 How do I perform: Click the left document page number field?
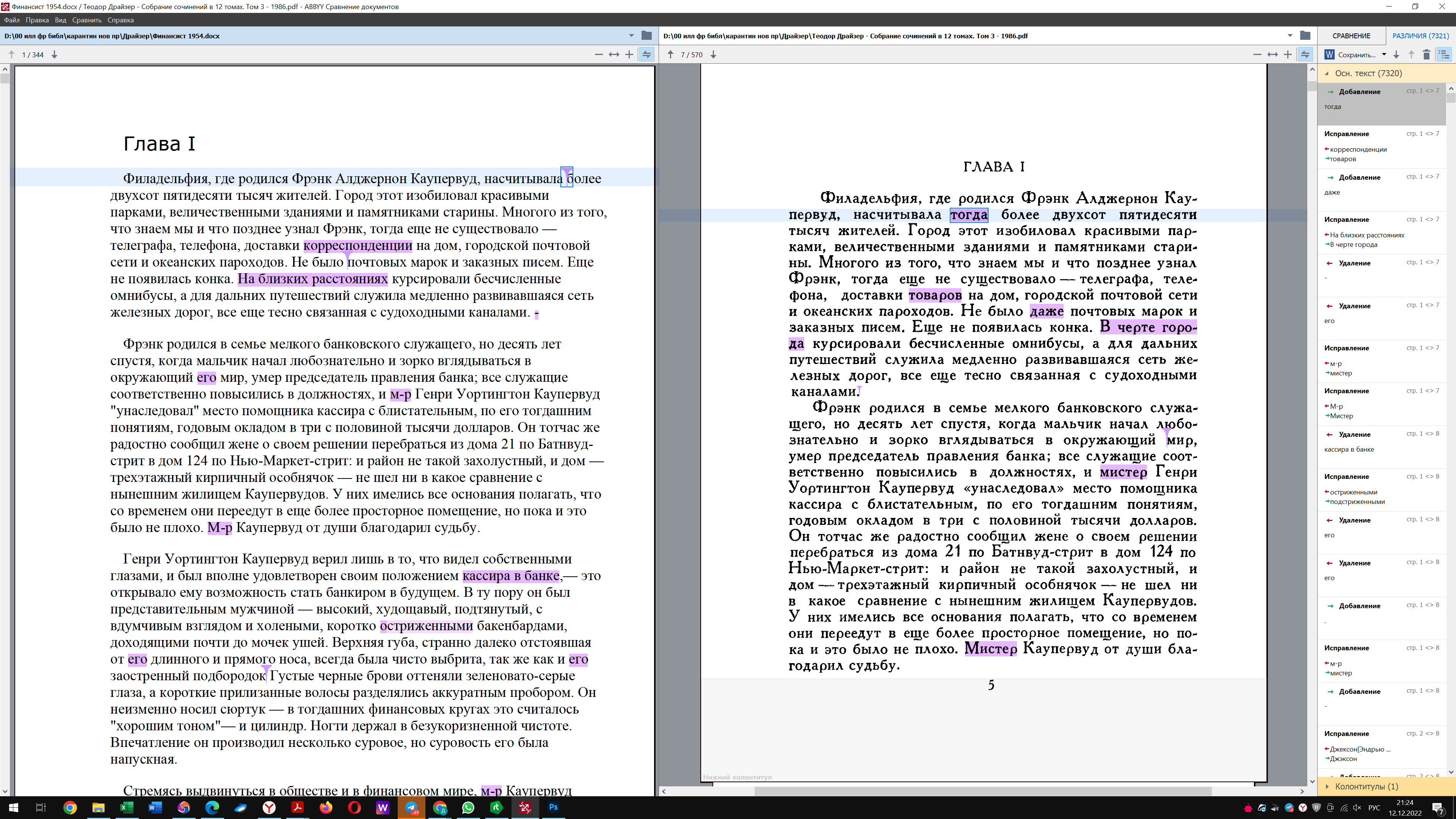tap(32, 55)
